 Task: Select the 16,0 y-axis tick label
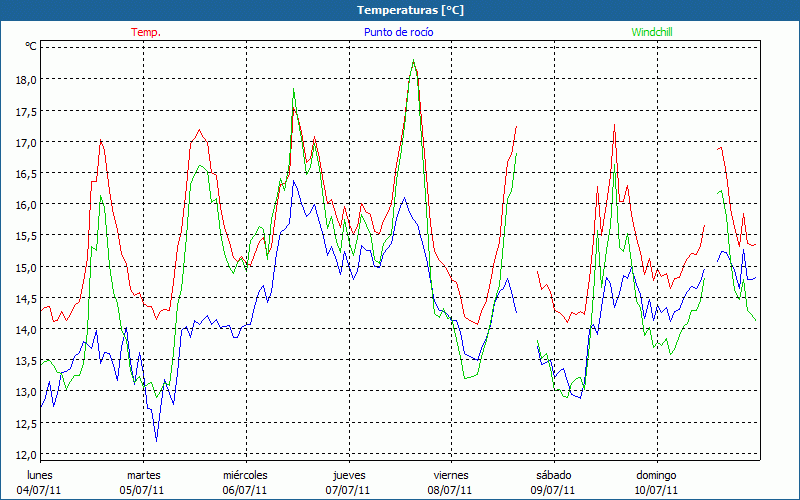[x=25, y=204]
